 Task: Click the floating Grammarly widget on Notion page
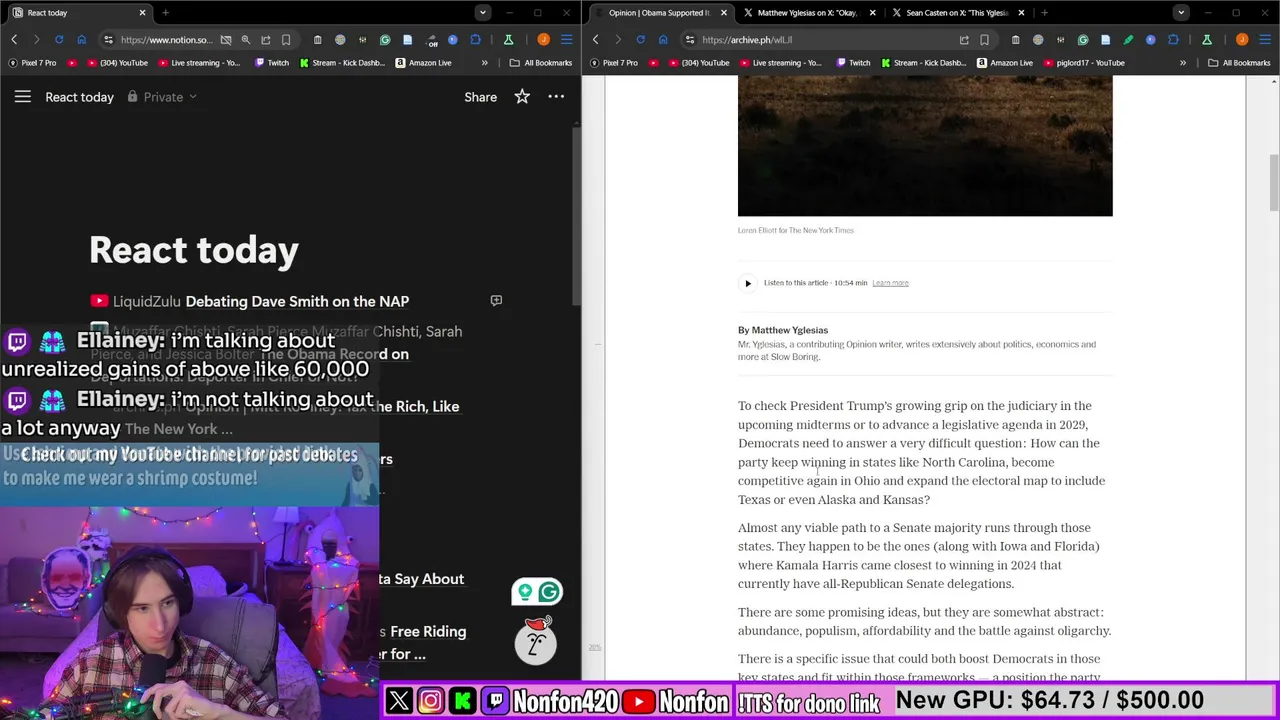(x=537, y=592)
